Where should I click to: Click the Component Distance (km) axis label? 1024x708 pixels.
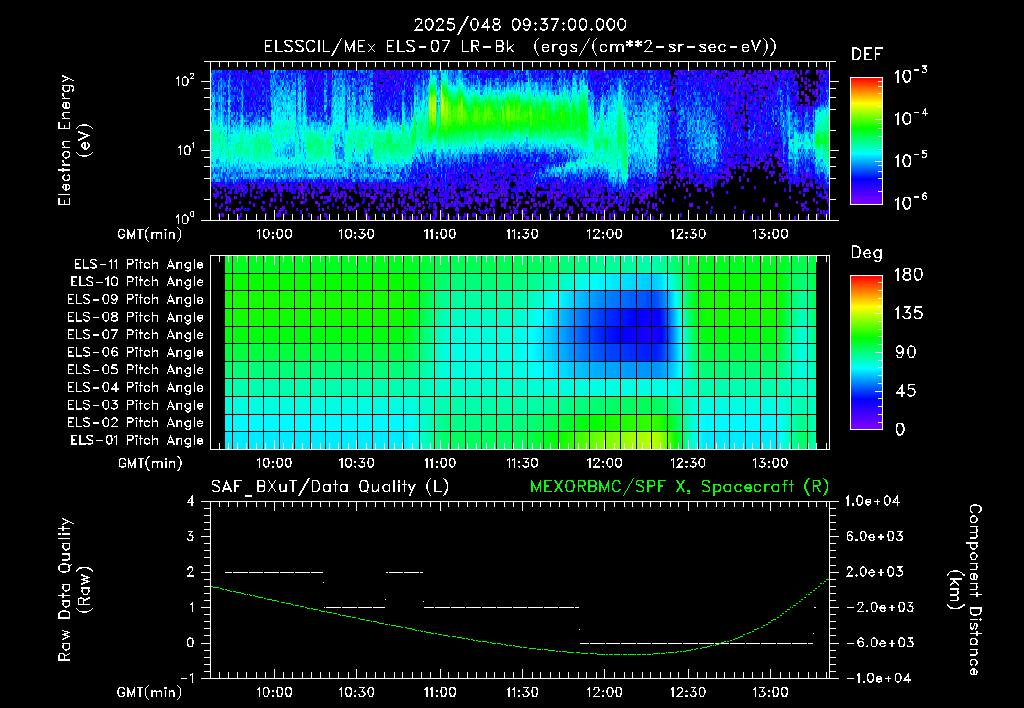pyautogui.click(x=965, y=589)
